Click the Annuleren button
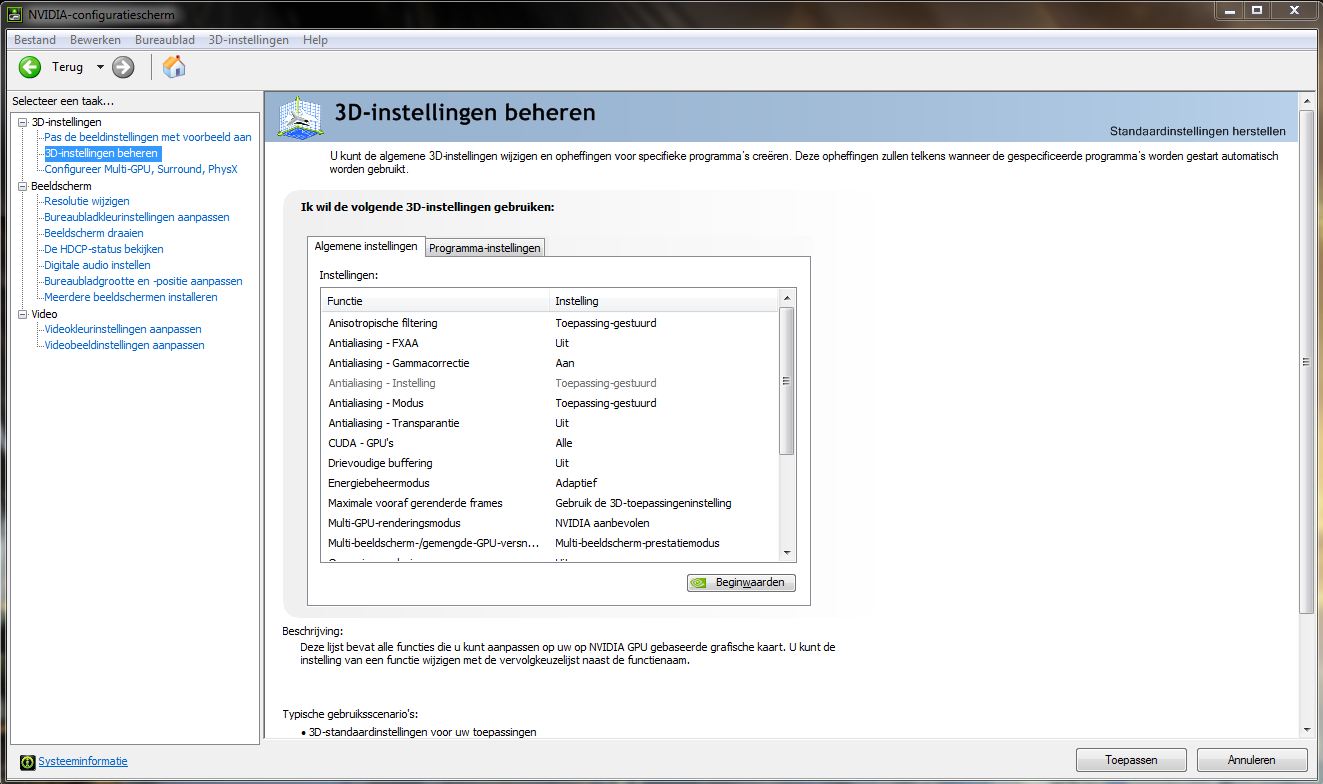The width and height of the screenshot is (1323, 784). [1252, 760]
